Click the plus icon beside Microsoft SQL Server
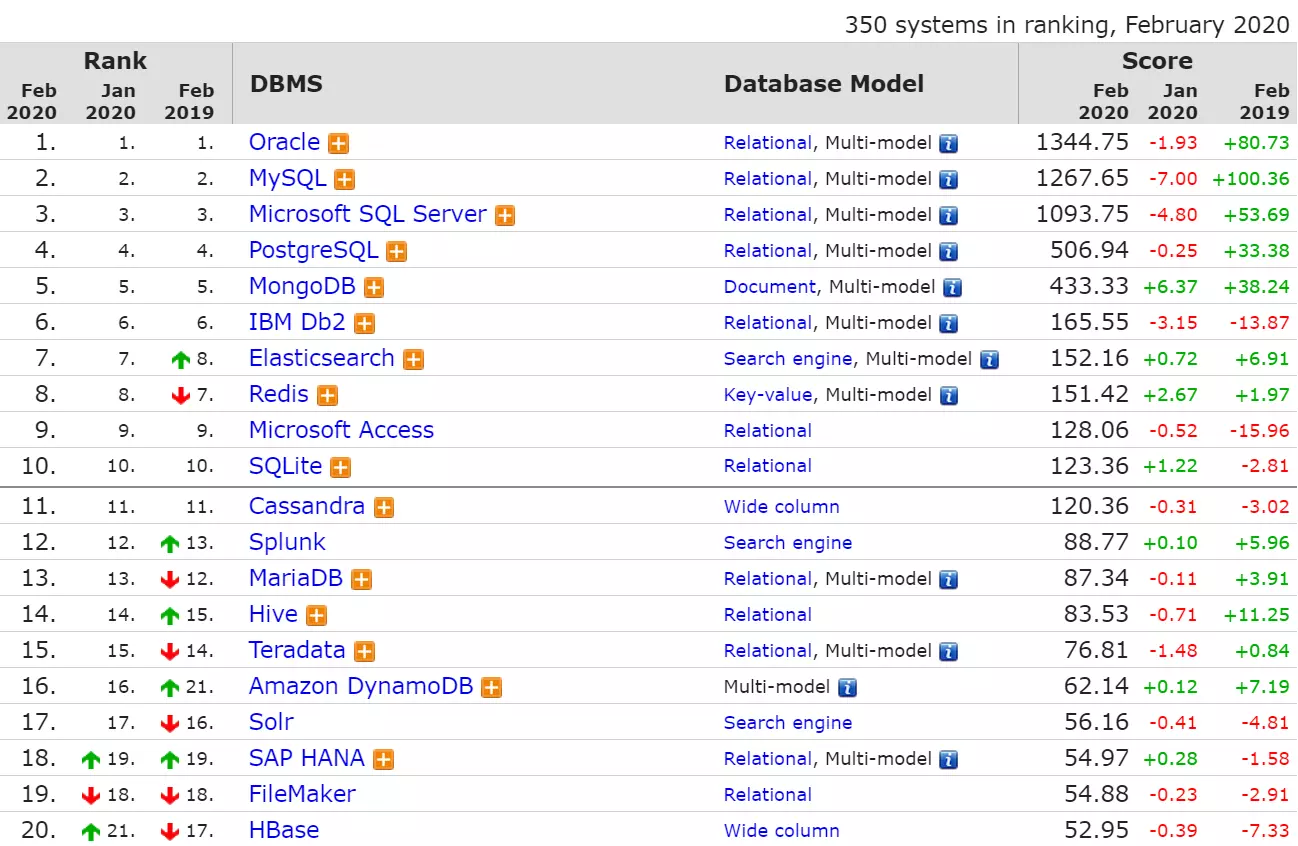 coord(505,216)
